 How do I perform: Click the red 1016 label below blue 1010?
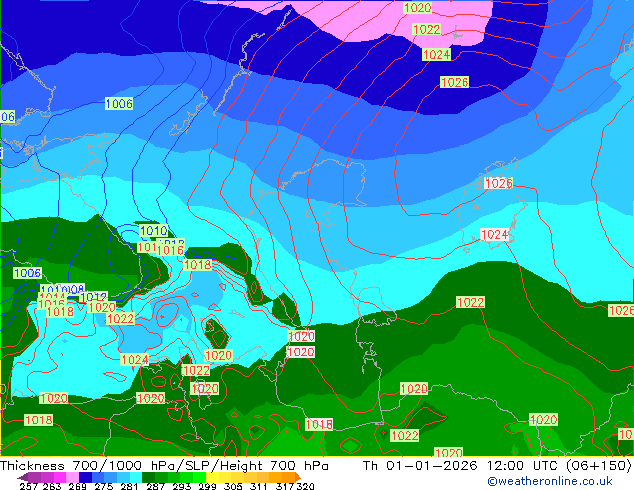coord(170,251)
